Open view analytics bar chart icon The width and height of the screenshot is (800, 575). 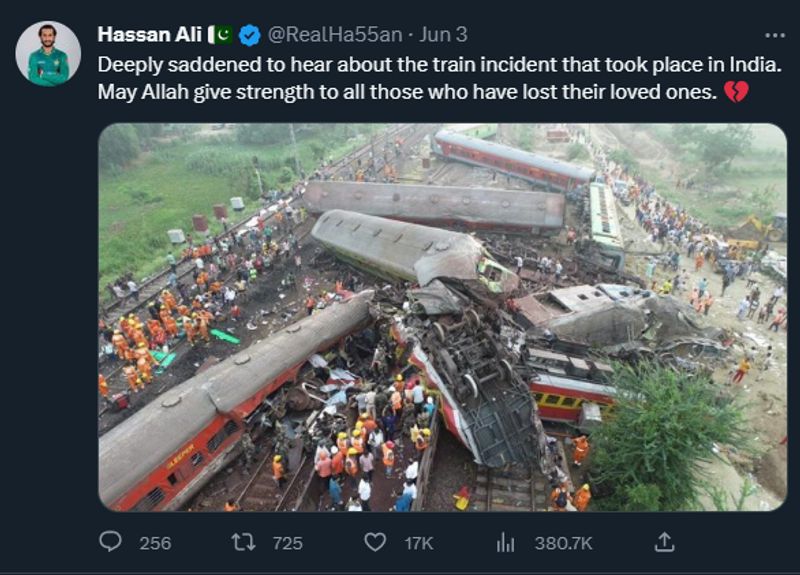click(506, 542)
